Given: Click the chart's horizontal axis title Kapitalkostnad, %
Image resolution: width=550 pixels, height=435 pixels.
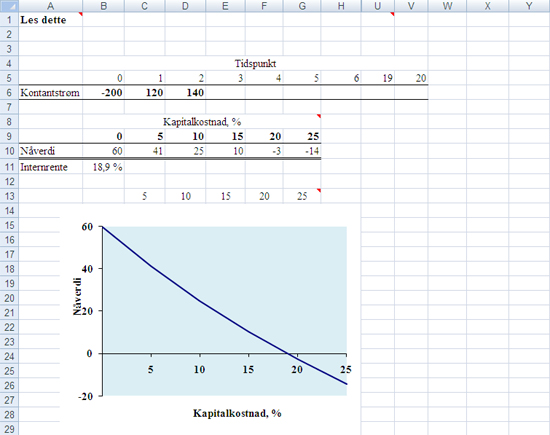Looking at the screenshot, I should tap(237, 413).
